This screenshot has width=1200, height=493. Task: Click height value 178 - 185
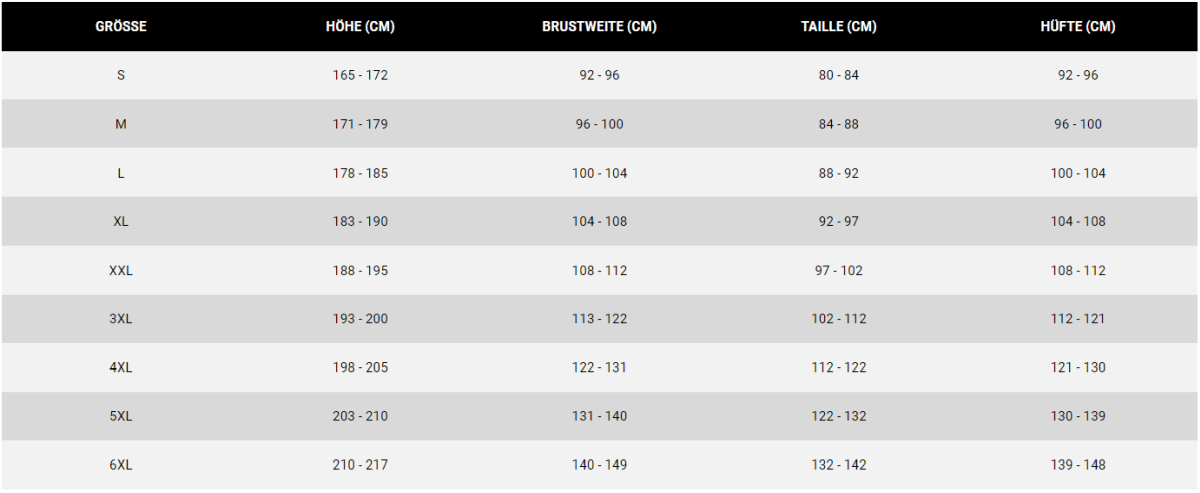(x=360, y=173)
